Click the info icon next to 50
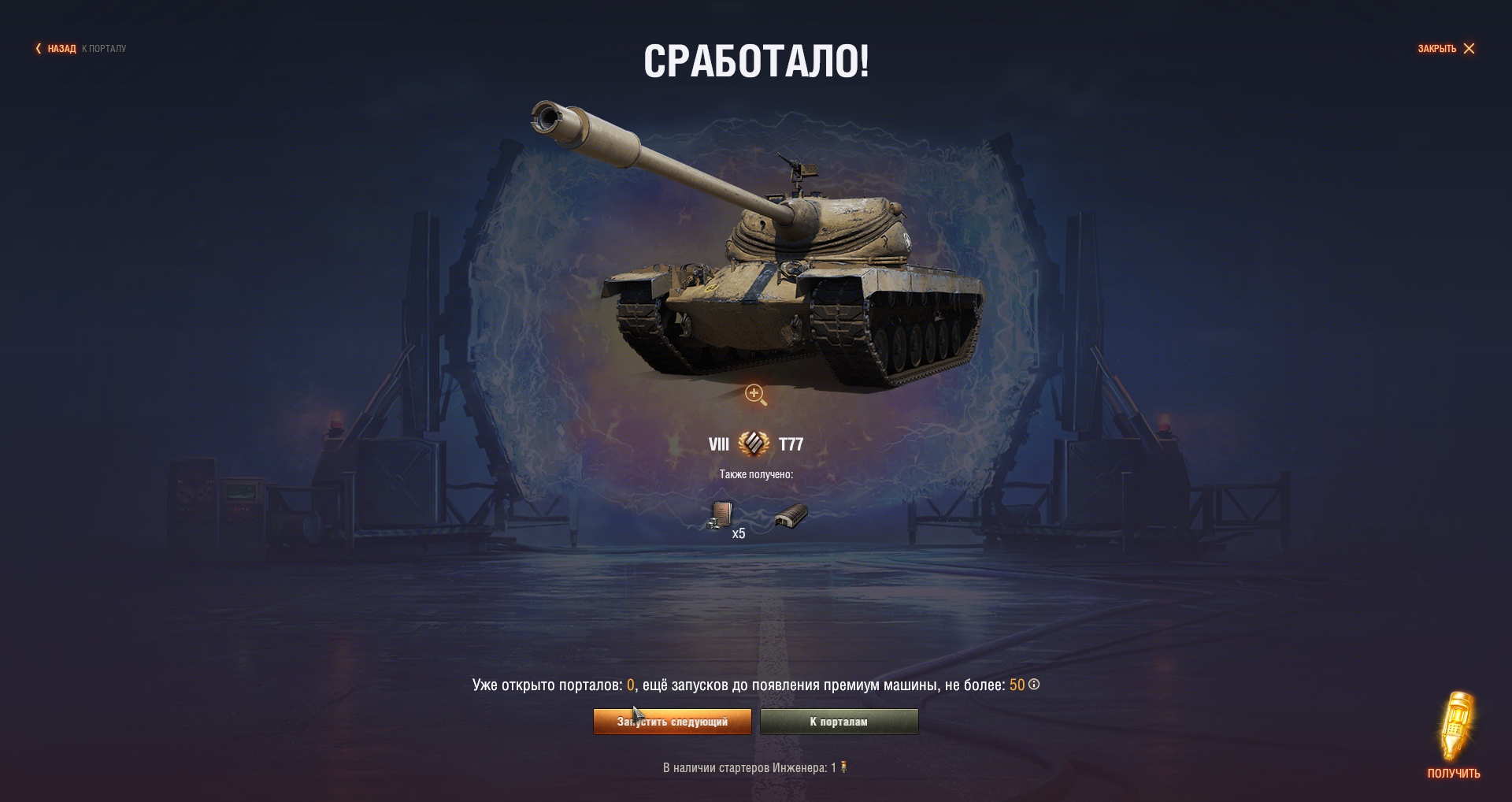This screenshot has height=802, width=1512. 1034,685
